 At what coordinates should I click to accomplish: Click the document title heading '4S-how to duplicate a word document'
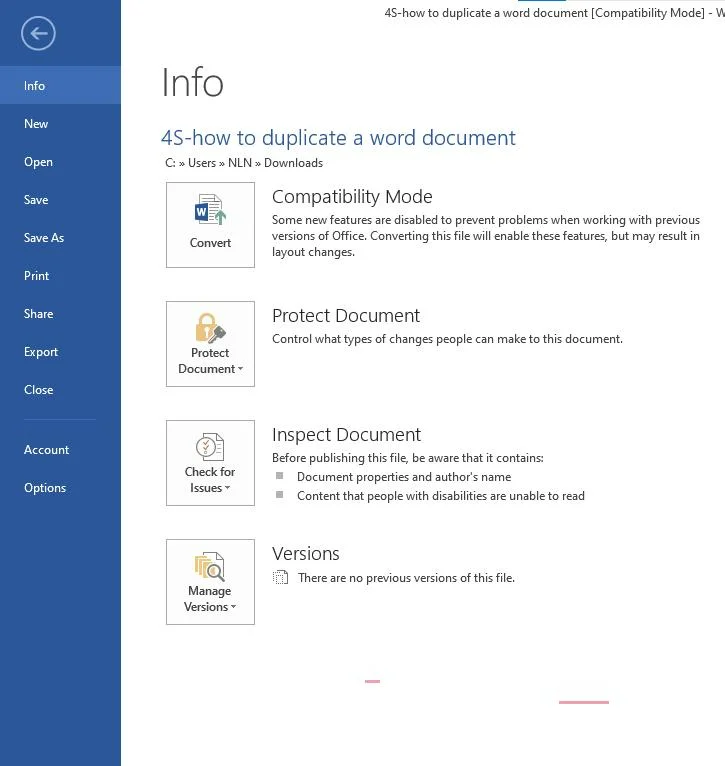pos(338,138)
